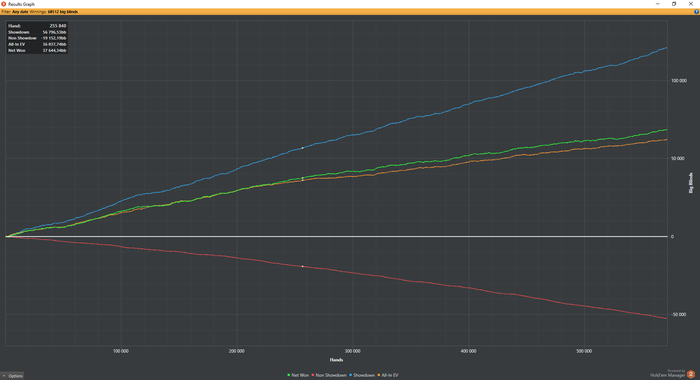This screenshot has height=380, width=700.
Task: Toggle the Non Showdown legend entry
Action: [329, 375]
